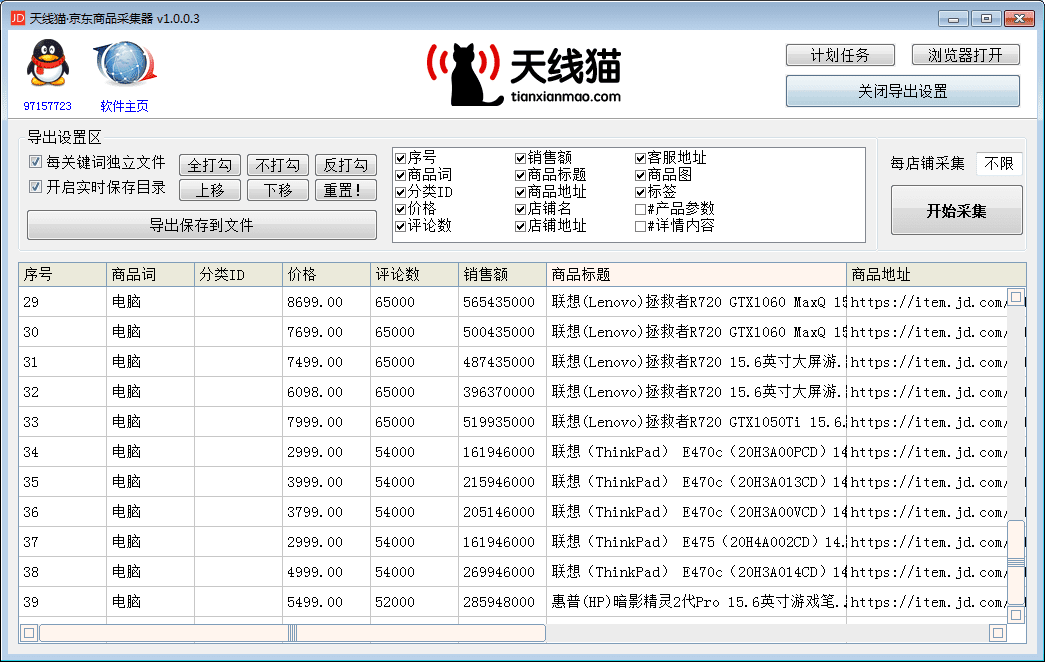Uncheck the 店铺地址 export field

coord(521,227)
